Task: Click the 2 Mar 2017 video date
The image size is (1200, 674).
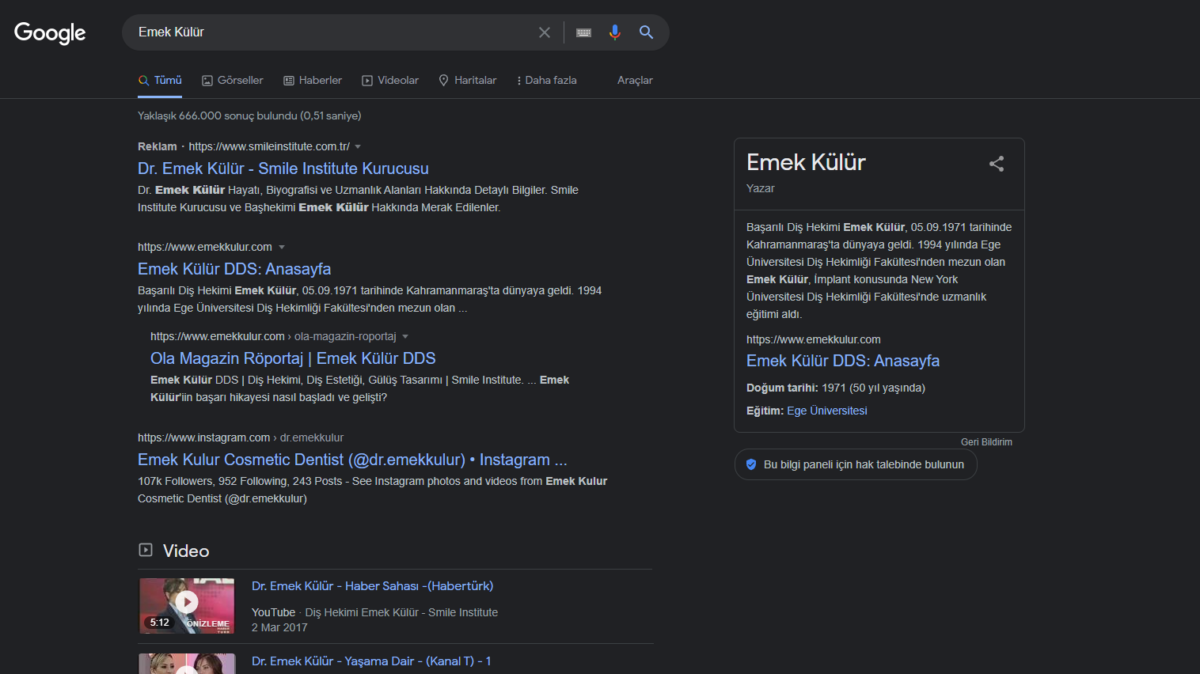Action: coord(279,628)
